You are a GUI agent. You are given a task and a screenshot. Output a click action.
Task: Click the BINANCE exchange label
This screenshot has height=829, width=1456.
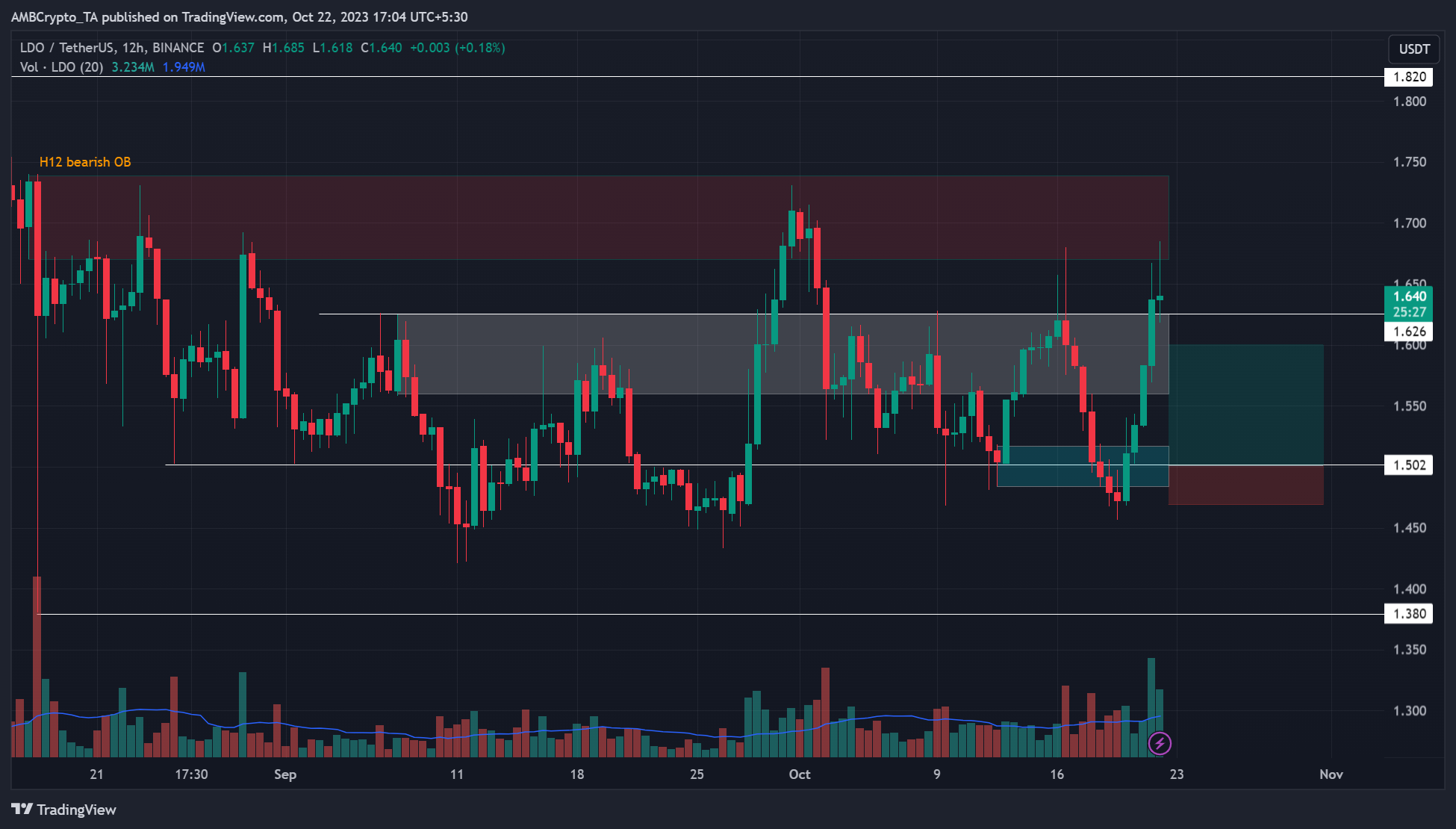click(x=178, y=48)
